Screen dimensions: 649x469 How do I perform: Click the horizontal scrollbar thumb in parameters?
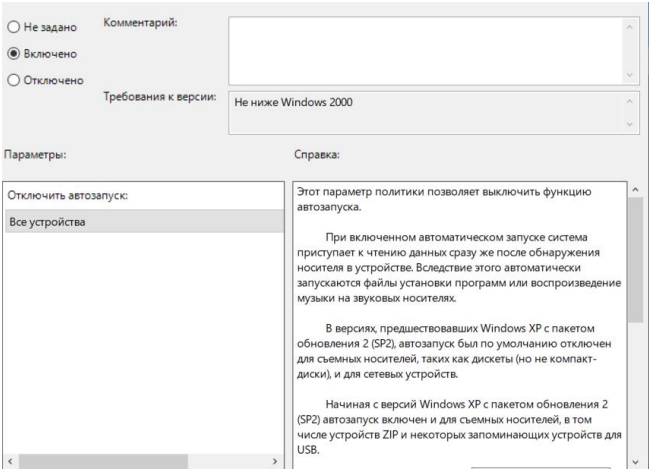tap(103, 461)
